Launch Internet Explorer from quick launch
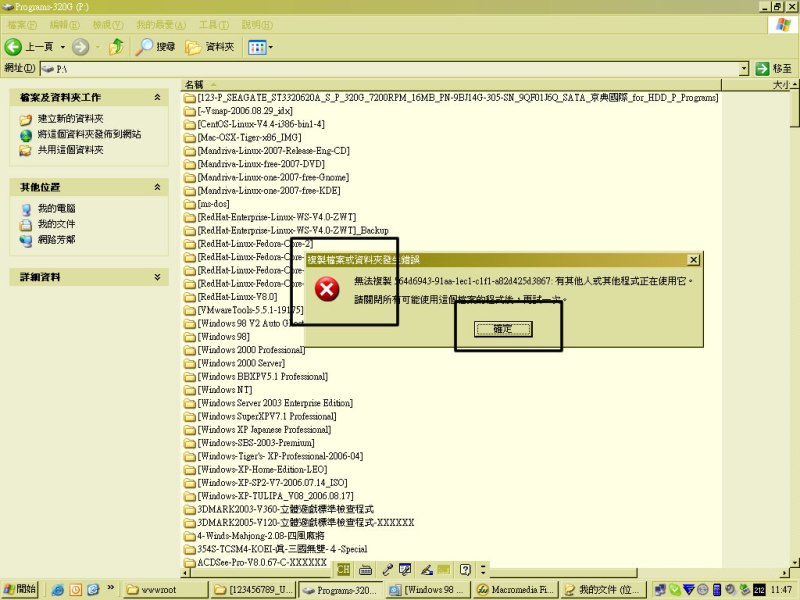 (x=57, y=590)
